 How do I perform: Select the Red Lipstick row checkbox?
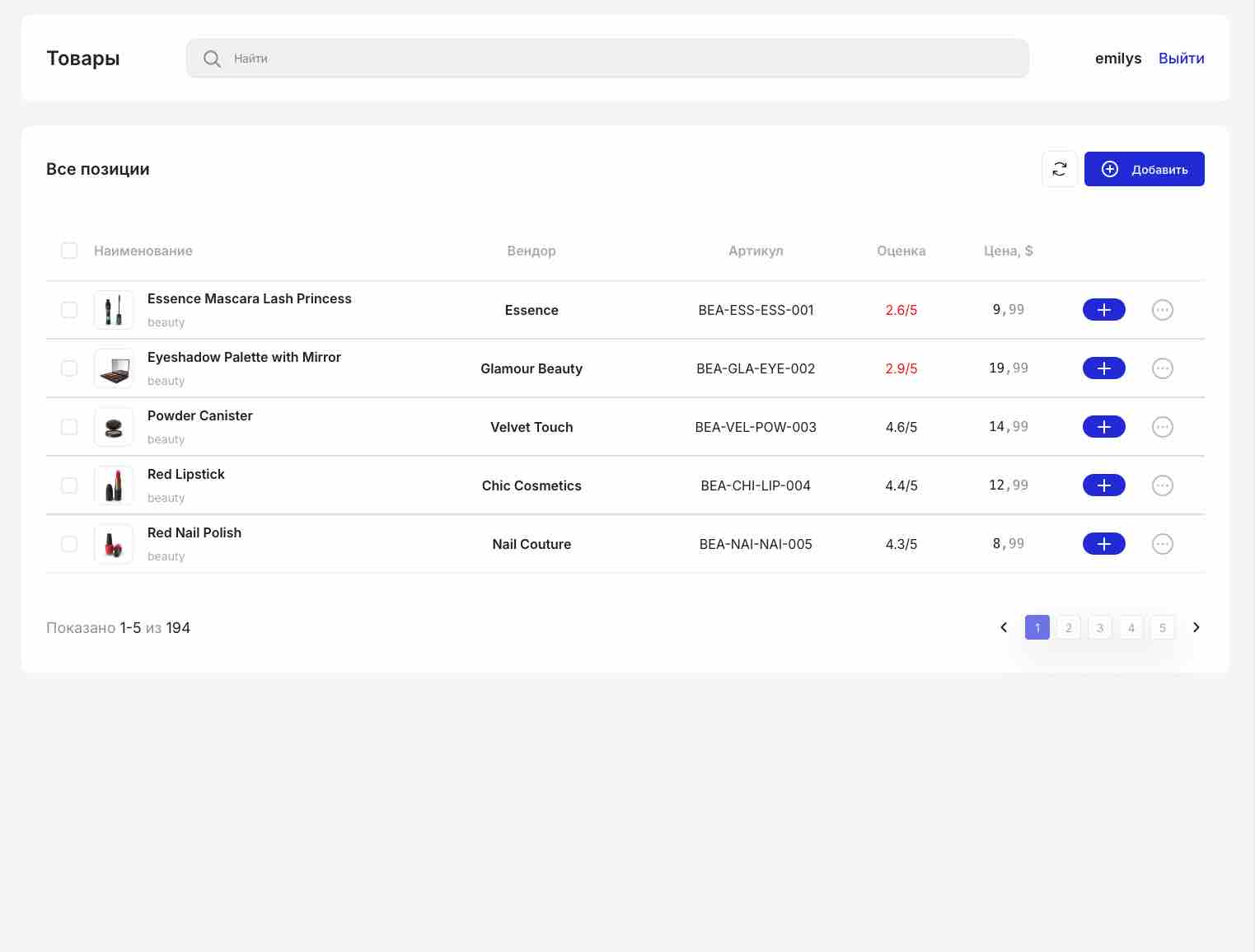pyautogui.click(x=69, y=485)
